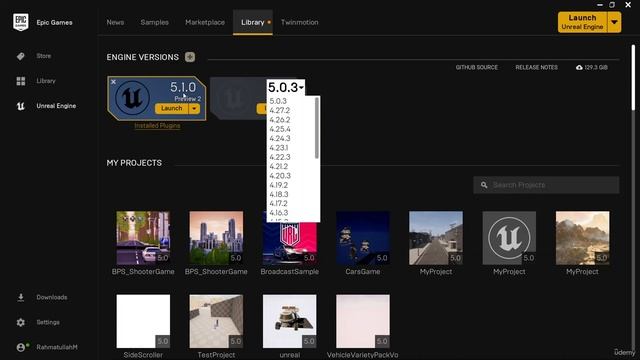This screenshot has height=360, width=640.
Task: Choose version 4.18.3 from the list
Action: click(x=279, y=194)
